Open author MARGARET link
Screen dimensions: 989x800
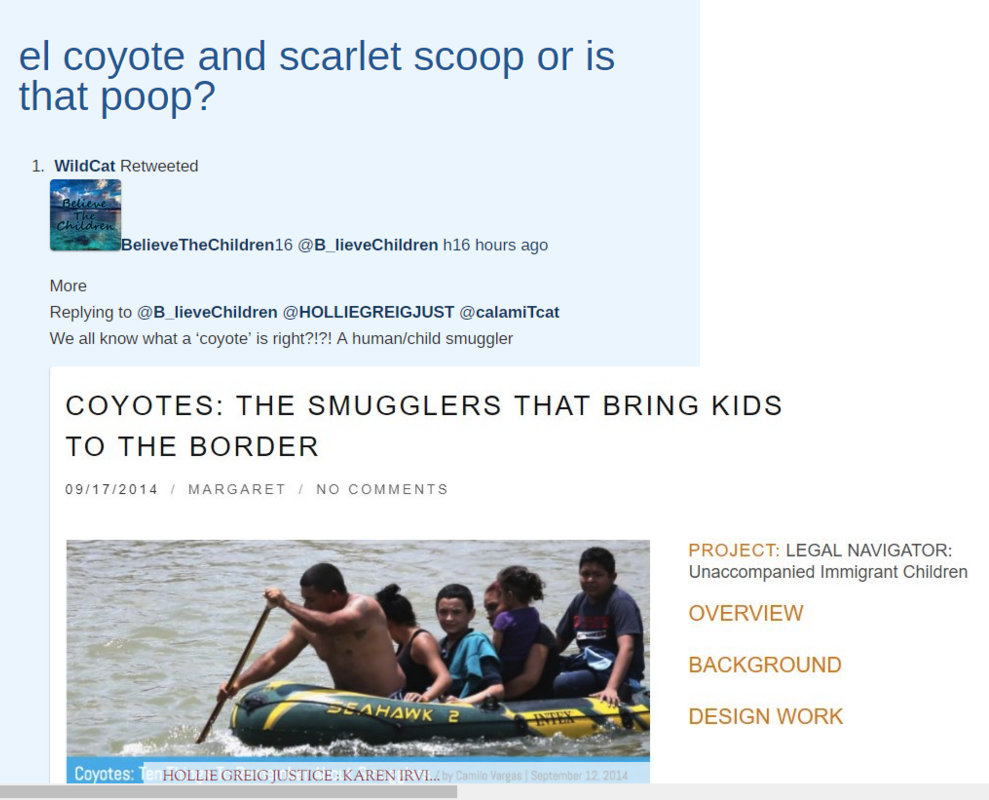click(x=237, y=490)
